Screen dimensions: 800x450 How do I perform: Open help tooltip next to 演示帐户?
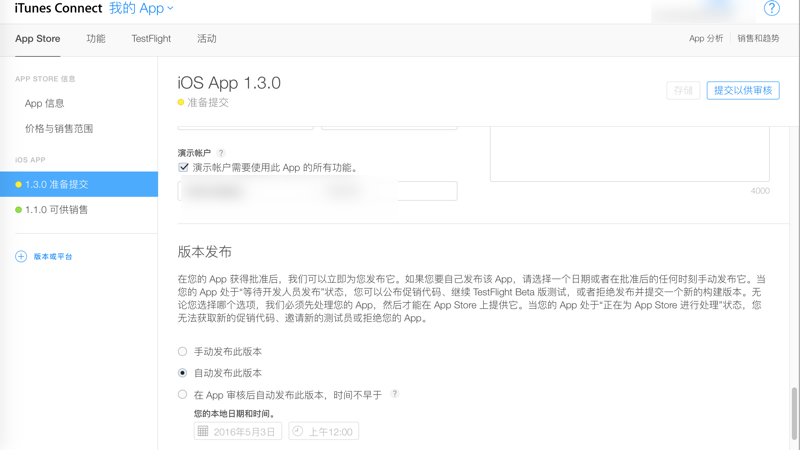pyautogui.click(x=221, y=153)
